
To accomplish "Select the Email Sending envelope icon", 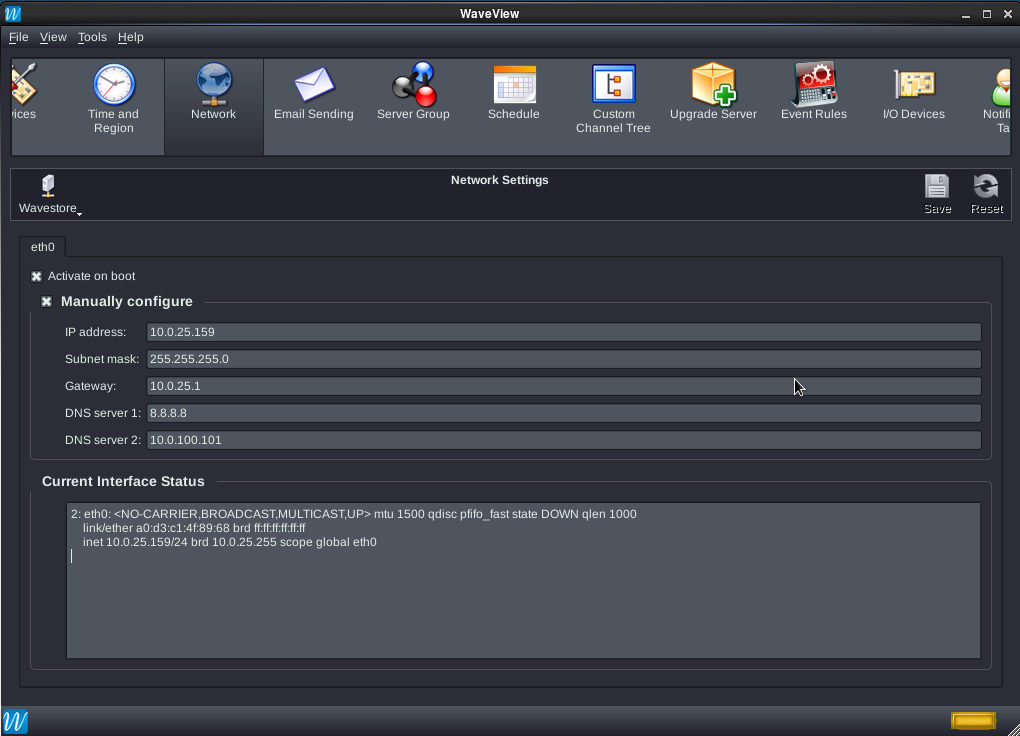I will tap(313, 86).
